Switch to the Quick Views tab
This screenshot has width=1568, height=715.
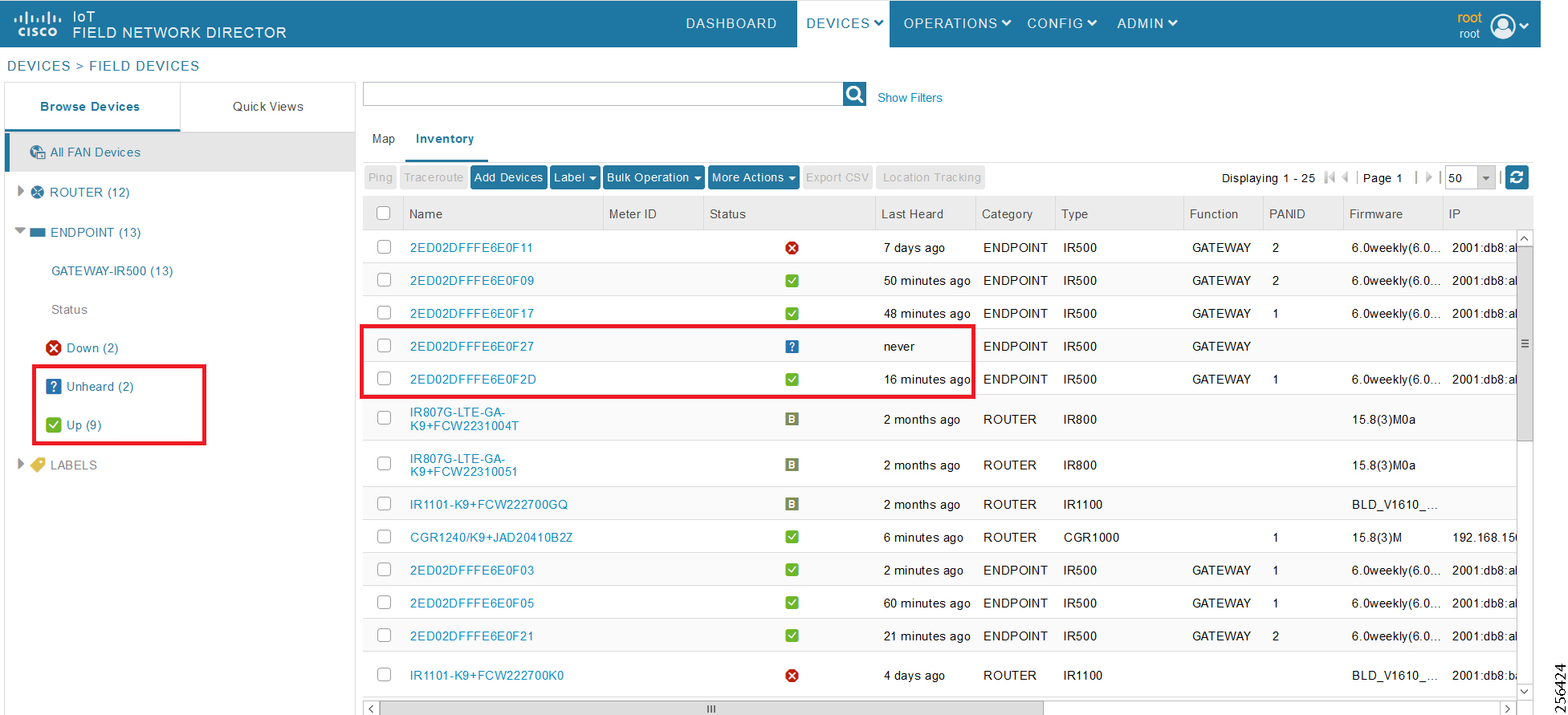point(268,107)
